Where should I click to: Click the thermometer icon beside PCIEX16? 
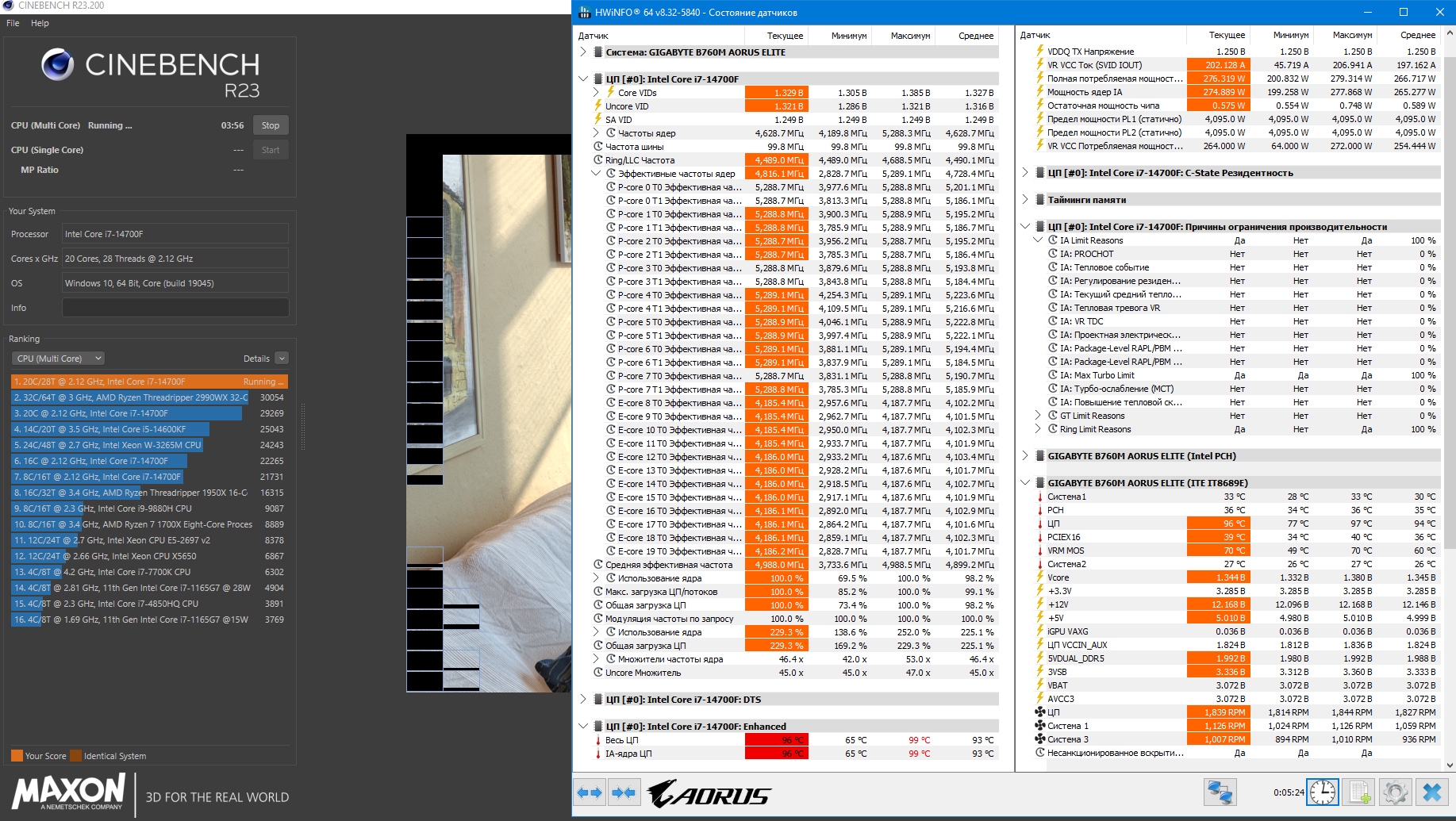[1040, 537]
